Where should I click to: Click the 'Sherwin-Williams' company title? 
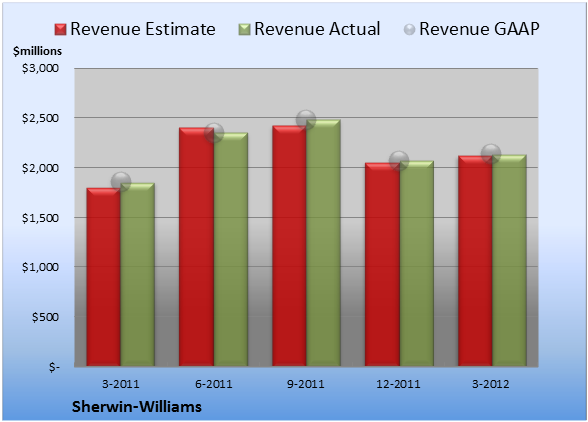[137, 407]
